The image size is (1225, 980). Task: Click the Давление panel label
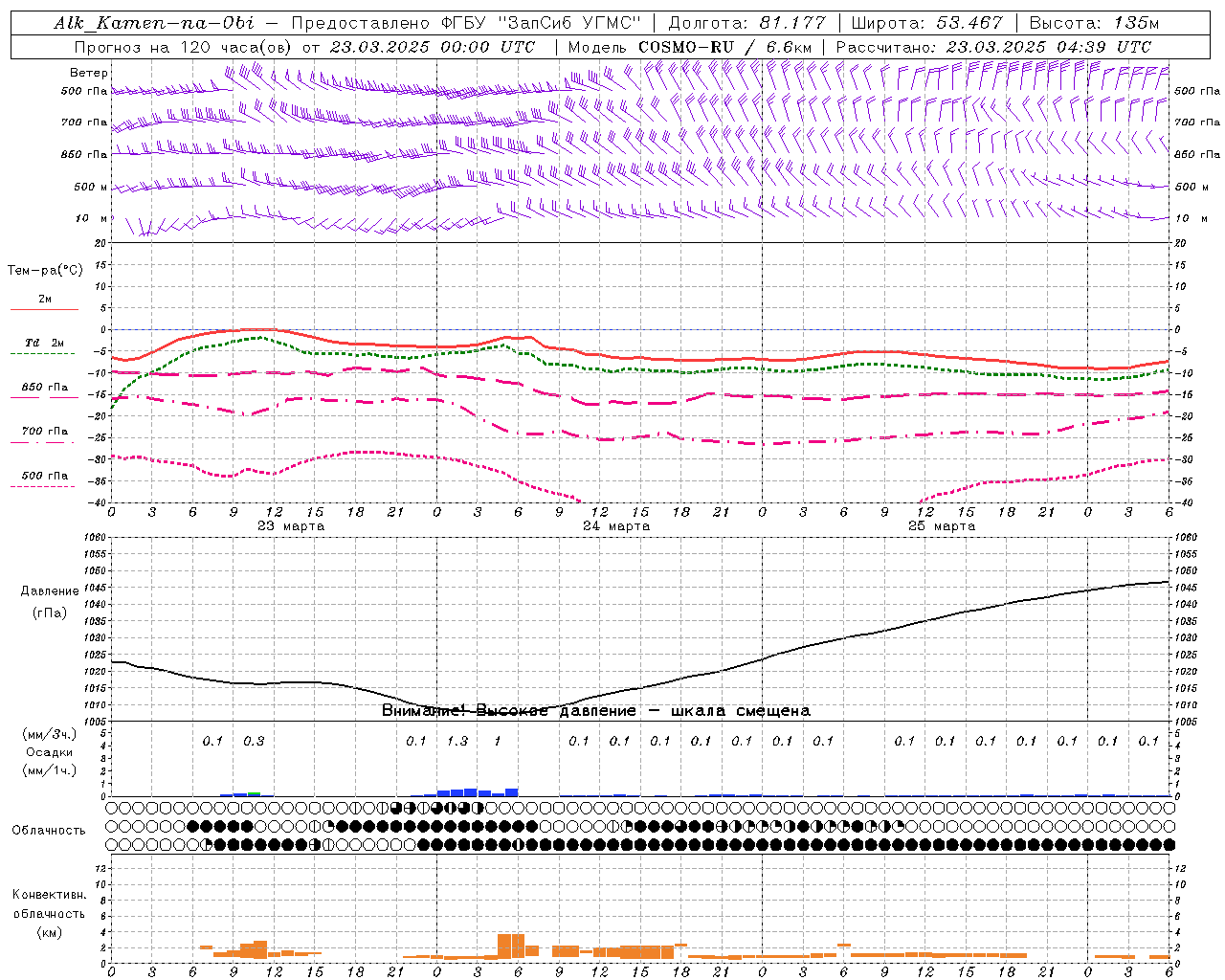50,591
